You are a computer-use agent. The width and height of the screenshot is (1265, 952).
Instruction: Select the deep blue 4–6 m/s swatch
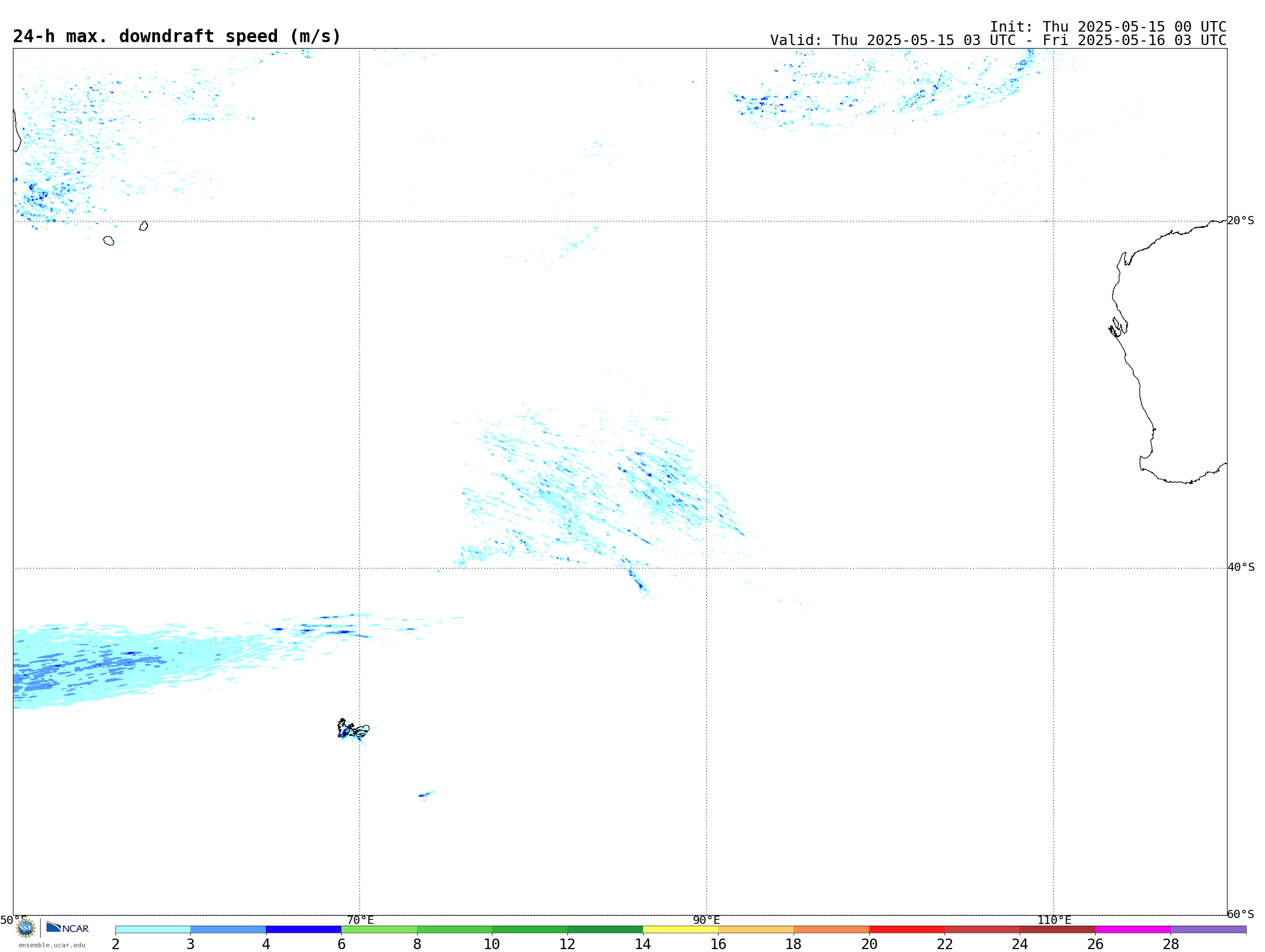(303, 929)
